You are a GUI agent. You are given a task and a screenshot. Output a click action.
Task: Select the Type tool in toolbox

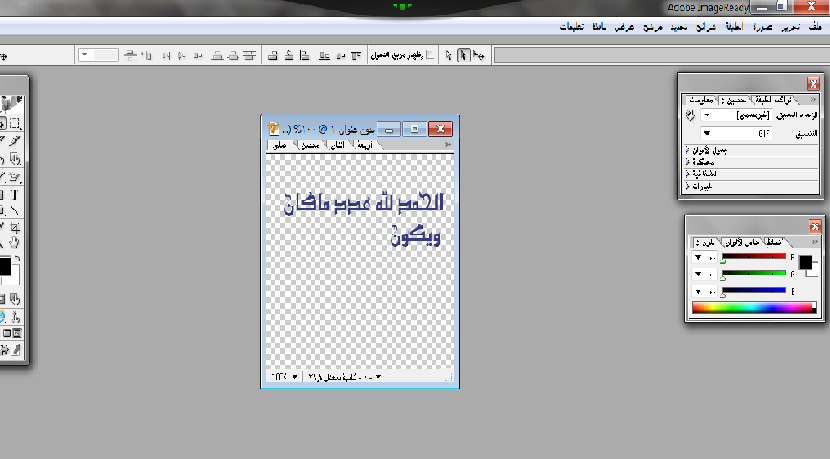click(16, 195)
